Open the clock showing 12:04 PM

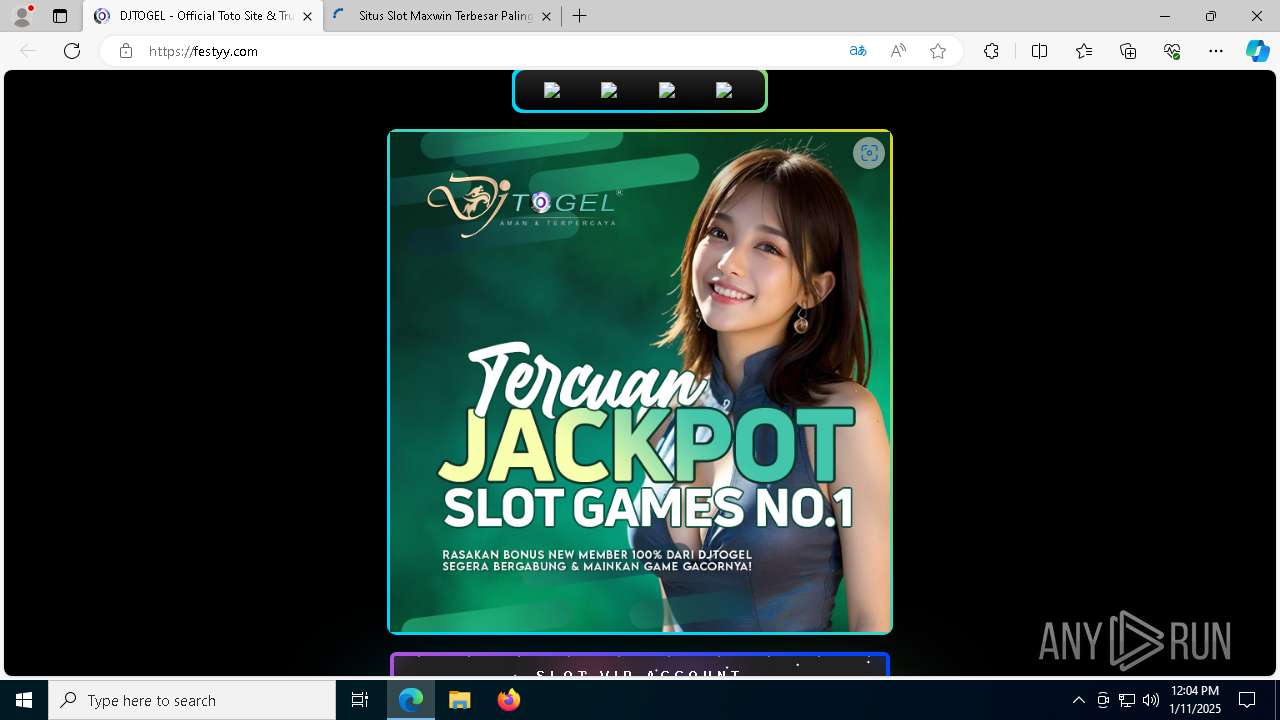pyautogui.click(x=1195, y=700)
